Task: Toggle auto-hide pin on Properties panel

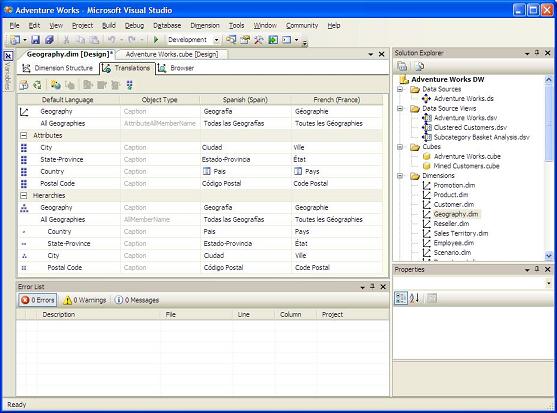Action: [x=537, y=269]
